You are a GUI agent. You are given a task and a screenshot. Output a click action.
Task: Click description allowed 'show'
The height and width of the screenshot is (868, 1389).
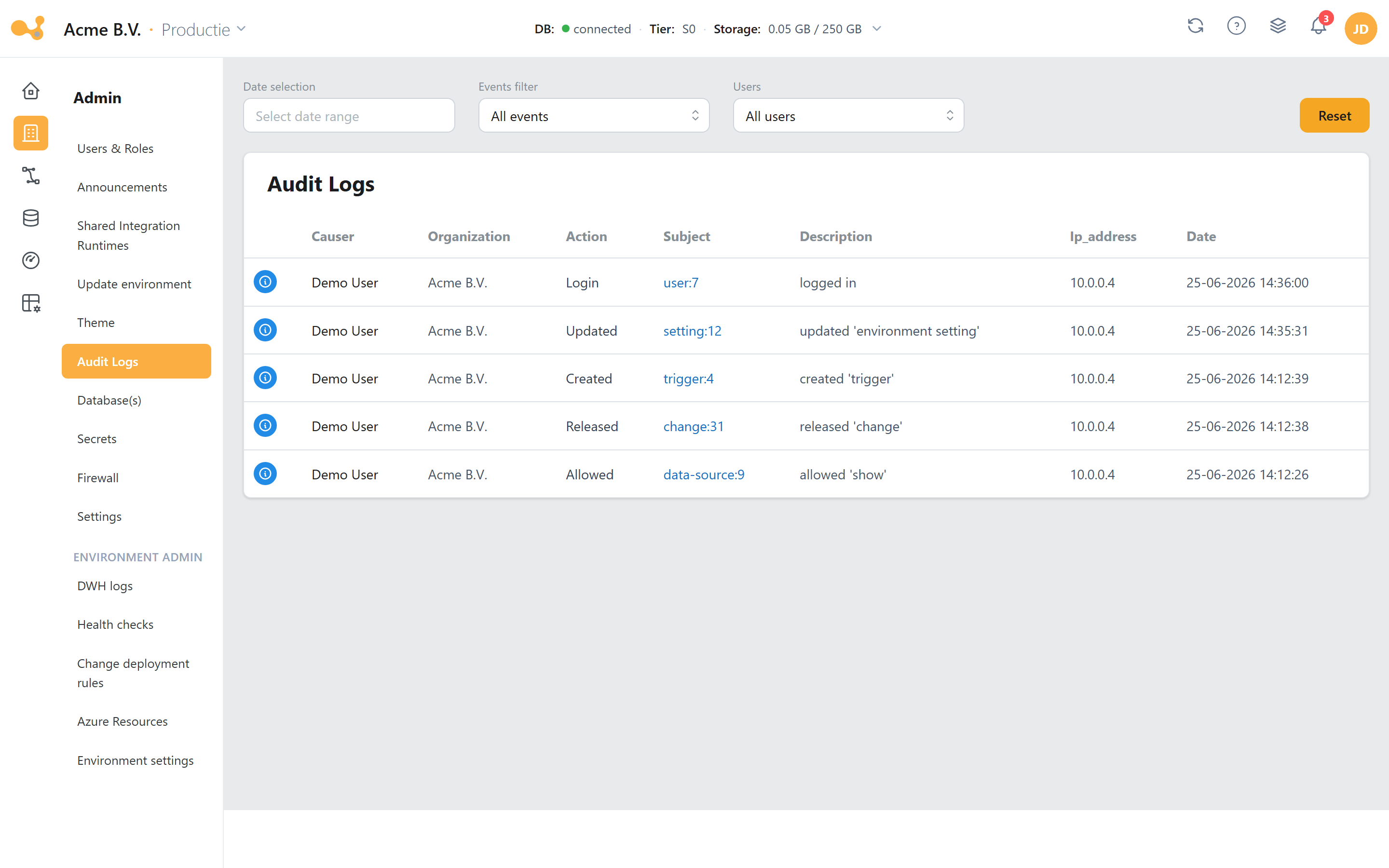point(843,474)
